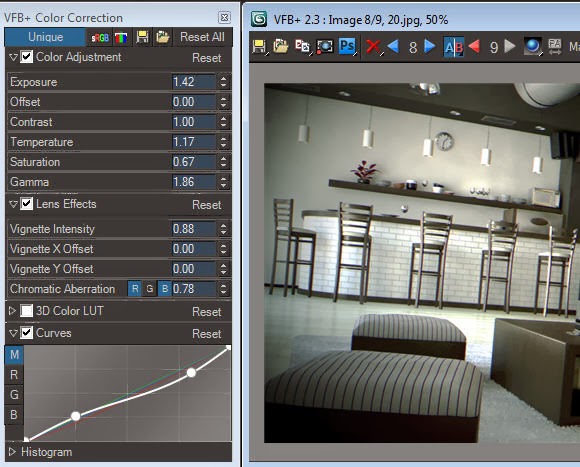Click the Contrast value field 1.00
Screen dimensions: 580x467
pyautogui.click(x=193, y=122)
